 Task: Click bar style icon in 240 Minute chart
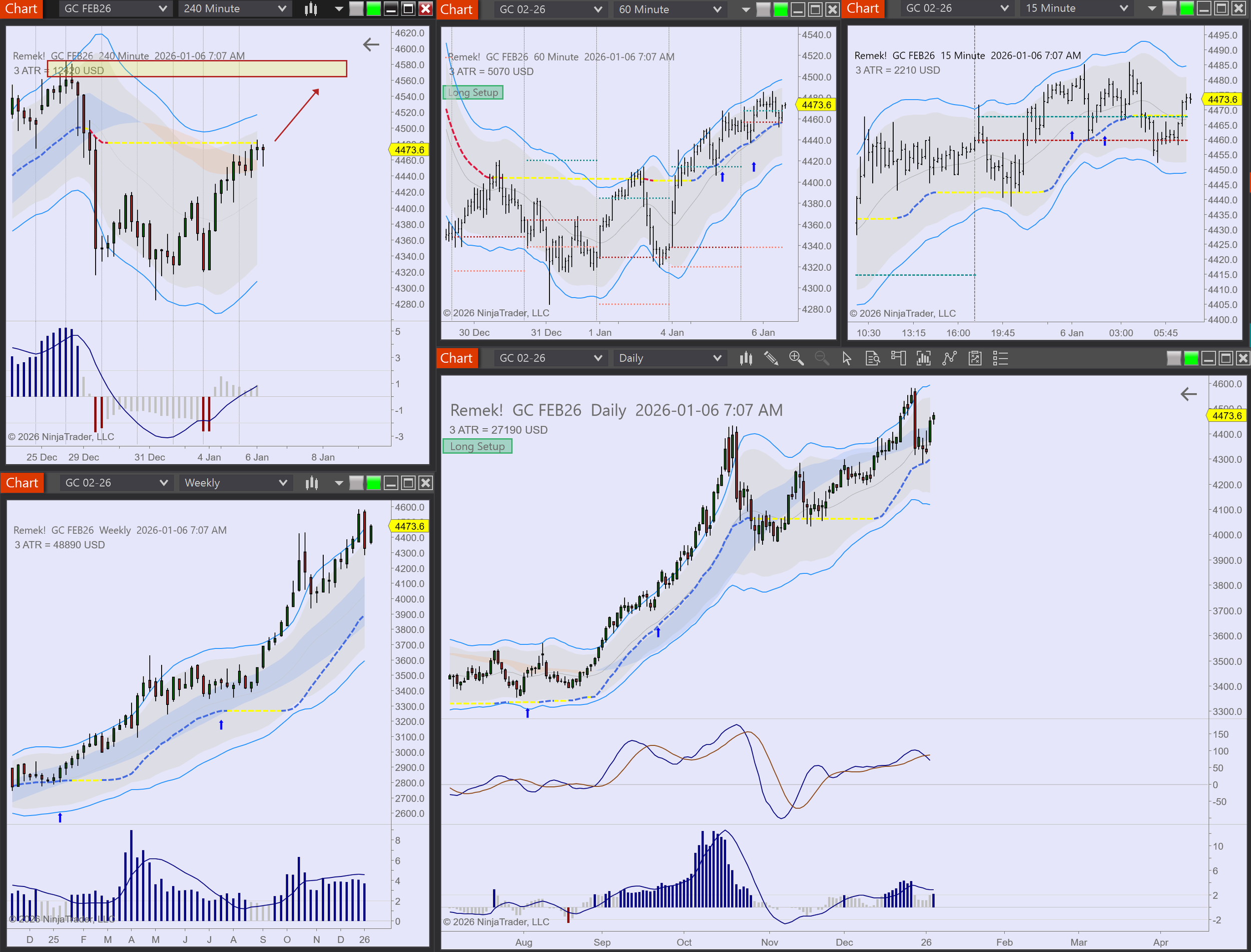point(311,9)
